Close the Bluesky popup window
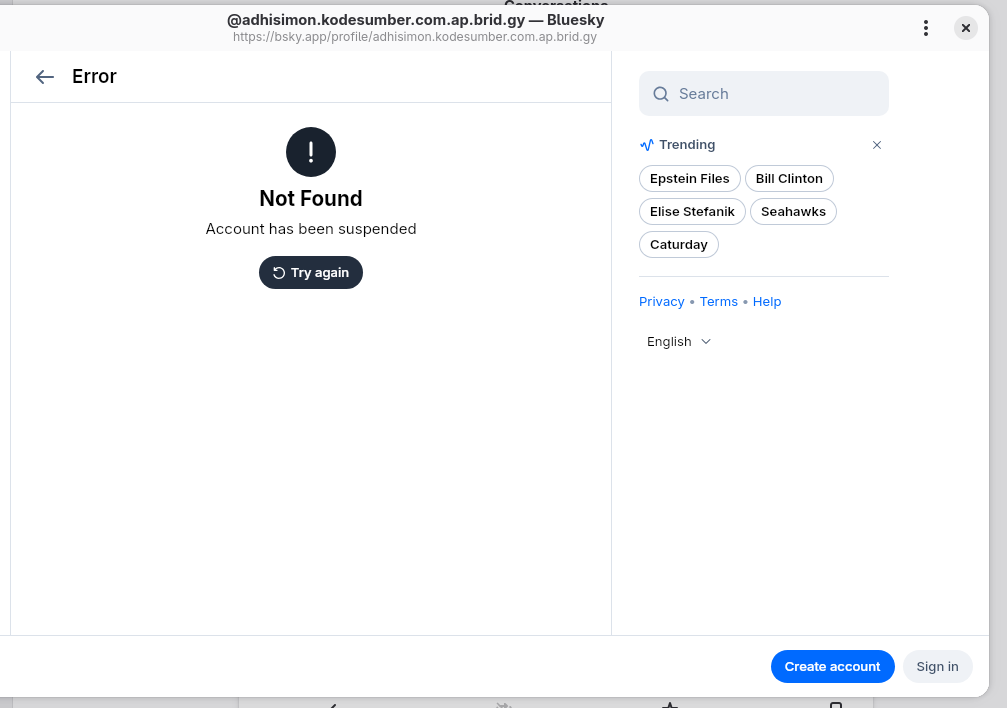 coord(965,28)
